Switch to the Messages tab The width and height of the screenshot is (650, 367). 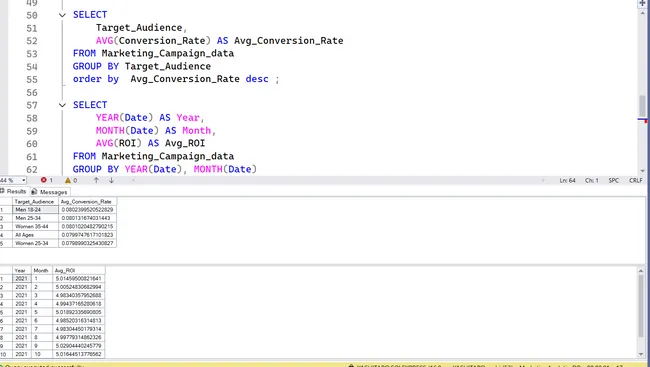(x=49, y=192)
